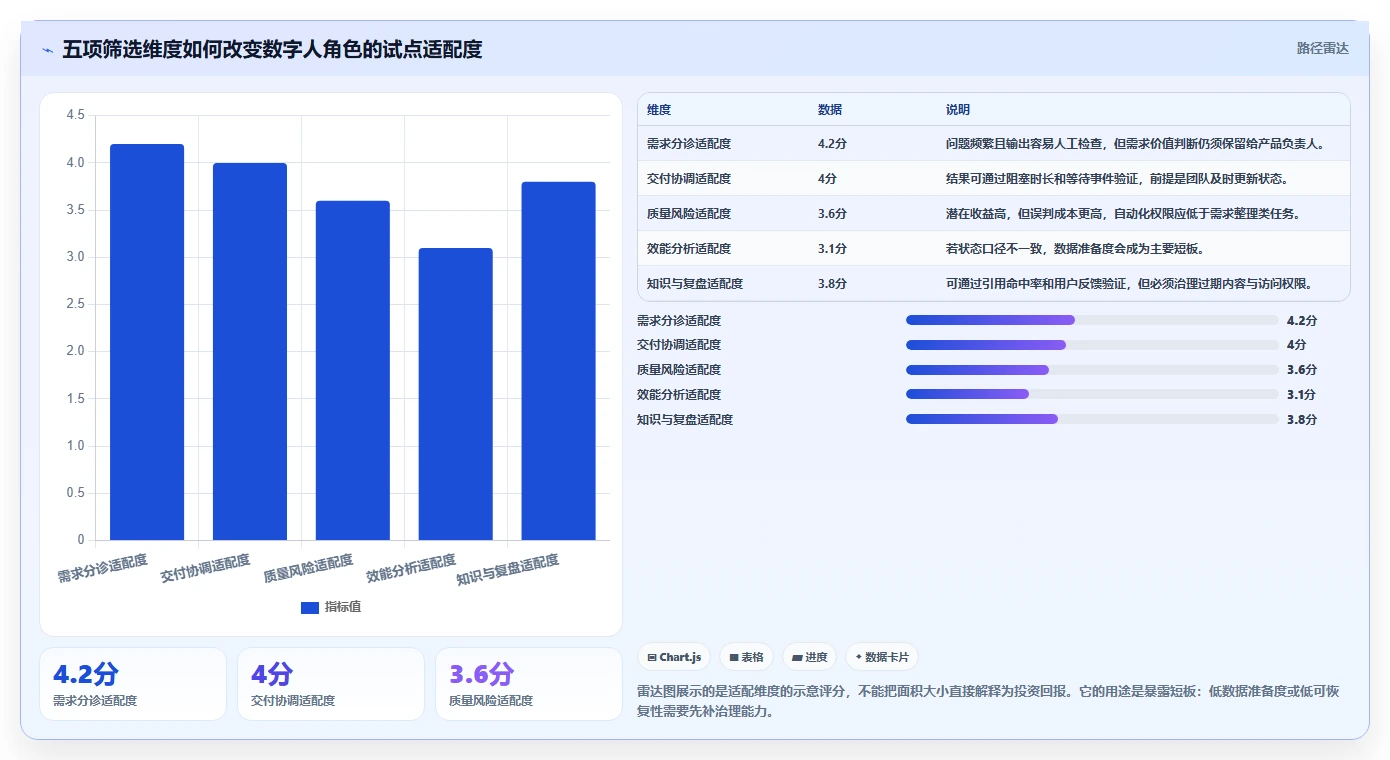Toggle the 指标值 legend swatch under the chart
1390x760 pixels.
tap(310, 607)
